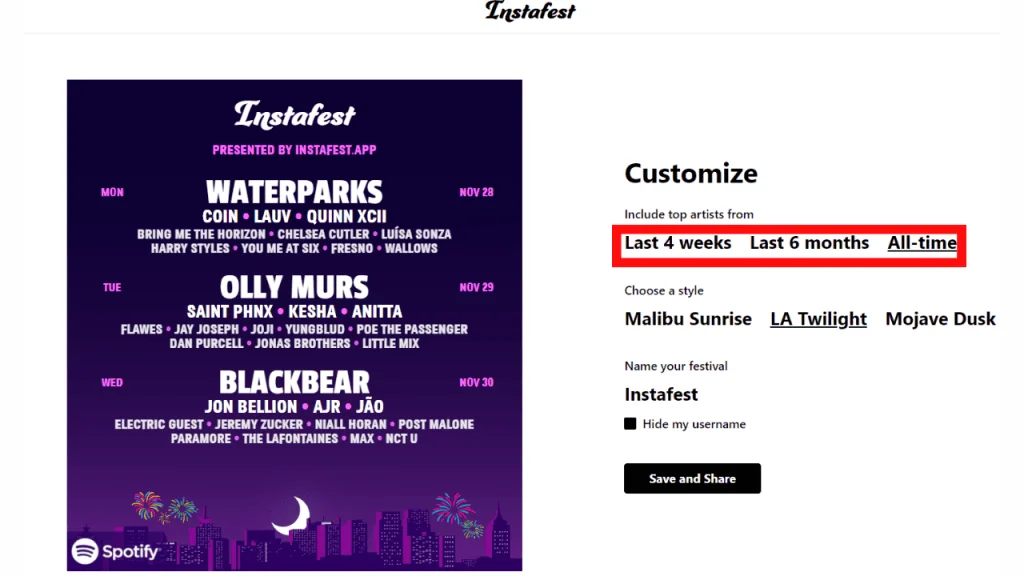Click the Presented by Instafest.app link text
This screenshot has width=1024, height=576.
click(294, 149)
